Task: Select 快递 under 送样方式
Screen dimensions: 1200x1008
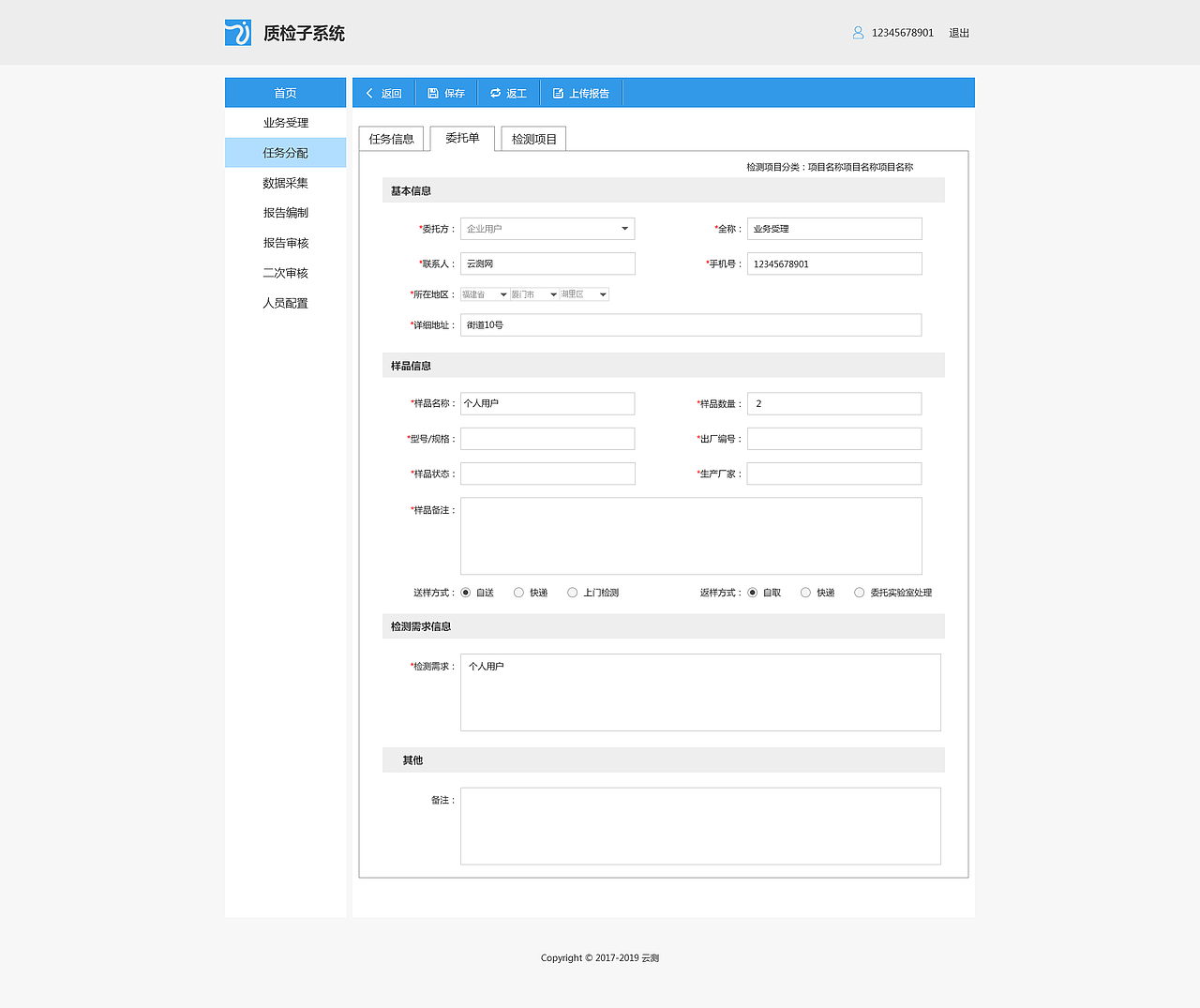Action: point(518,593)
